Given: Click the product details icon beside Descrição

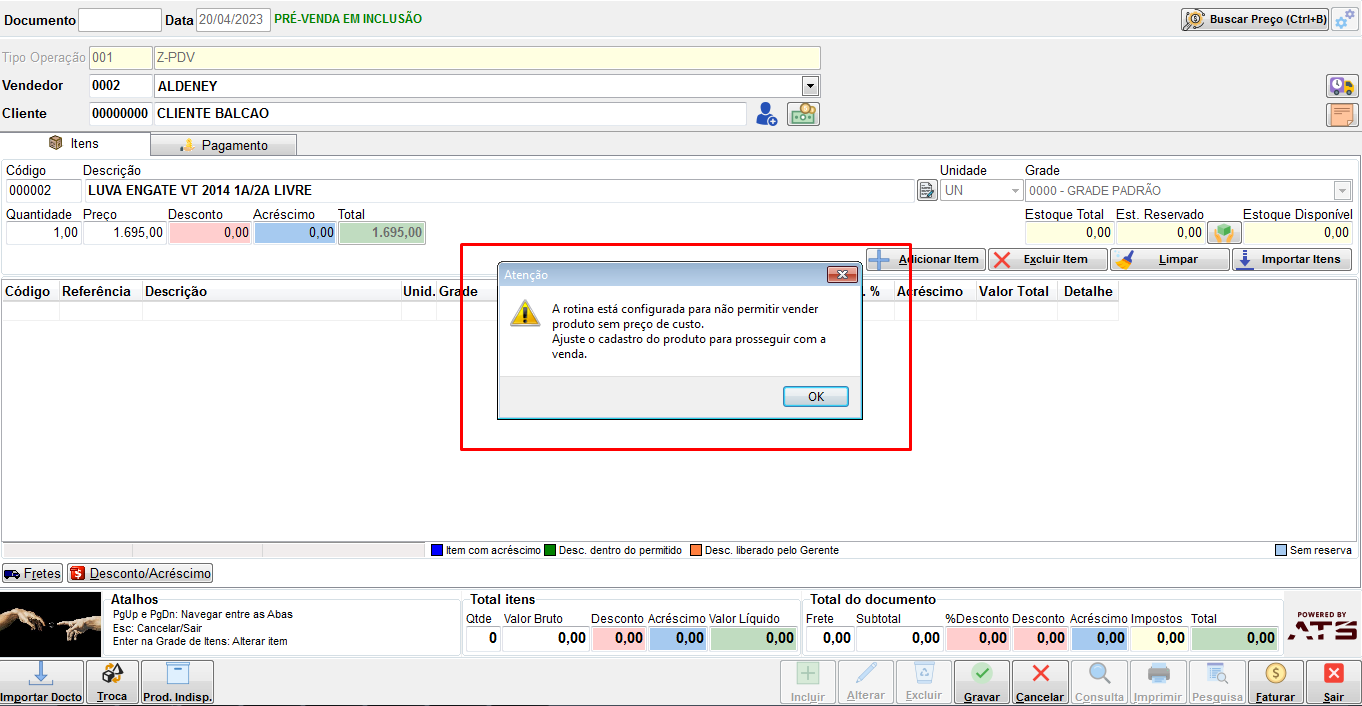Looking at the screenshot, I should point(927,190).
